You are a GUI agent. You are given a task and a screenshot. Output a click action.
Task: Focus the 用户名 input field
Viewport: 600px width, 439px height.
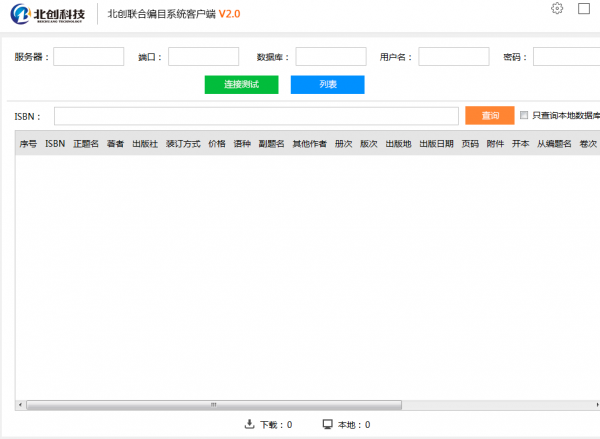(x=454, y=57)
